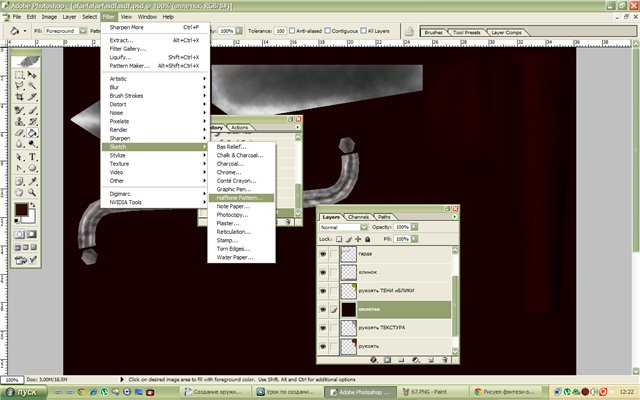Add layer mask icon in Layers panel
The image size is (640, 400).
click(x=387, y=360)
